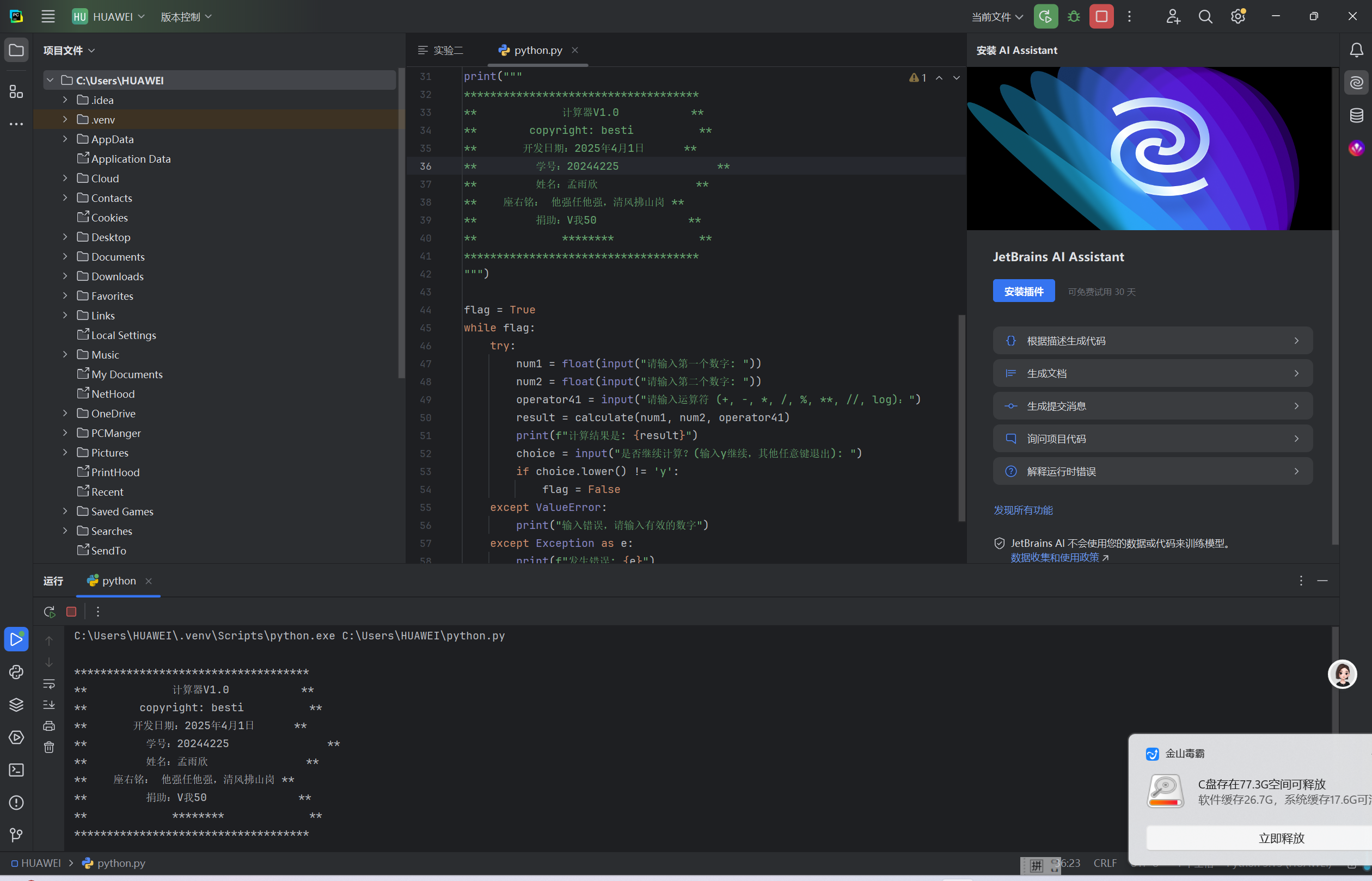Image resolution: width=1372 pixels, height=881 pixels.
Task: Expand the Downloads folder in tree
Action: (65, 276)
